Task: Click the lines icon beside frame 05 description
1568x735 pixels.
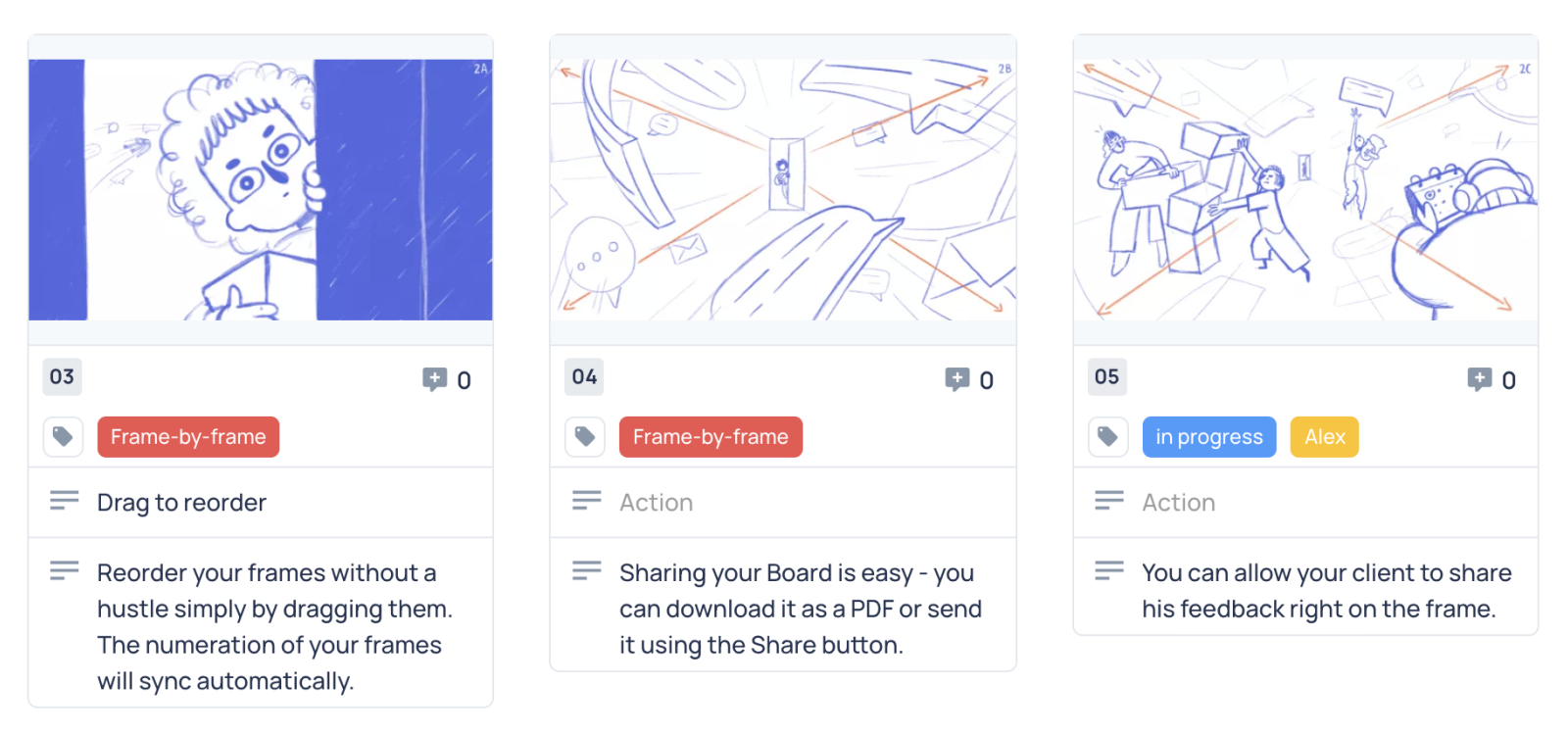Action: [1109, 570]
